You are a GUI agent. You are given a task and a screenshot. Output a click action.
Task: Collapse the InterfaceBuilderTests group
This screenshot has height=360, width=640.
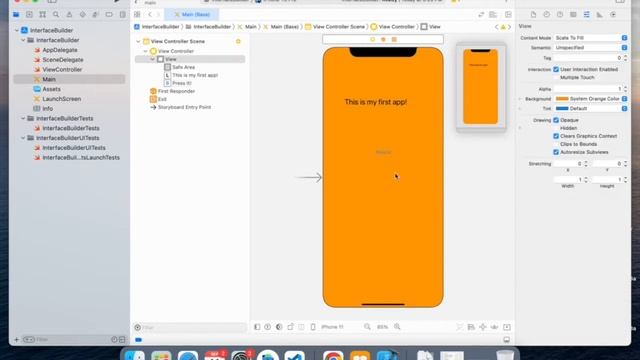tap(23, 118)
